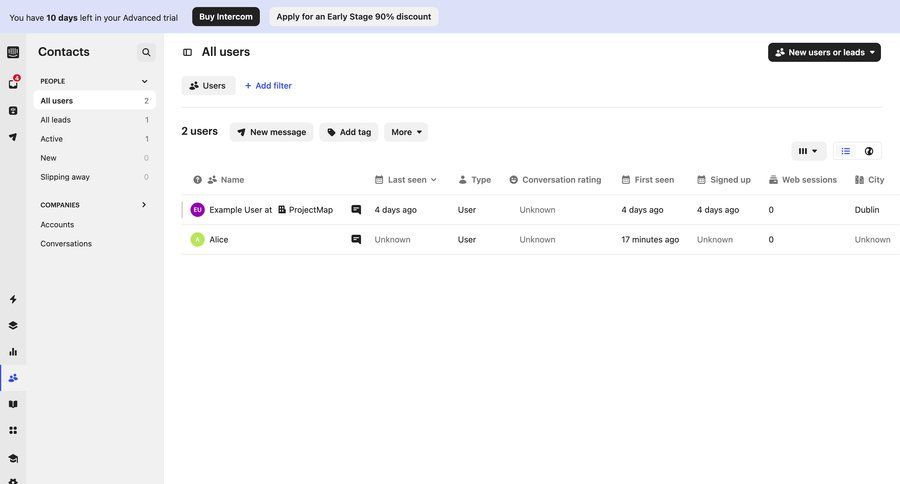Image resolution: width=900 pixels, height=484 pixels.
Task: Expand the COMPANIES section chevron
Action: coord(144,204)
